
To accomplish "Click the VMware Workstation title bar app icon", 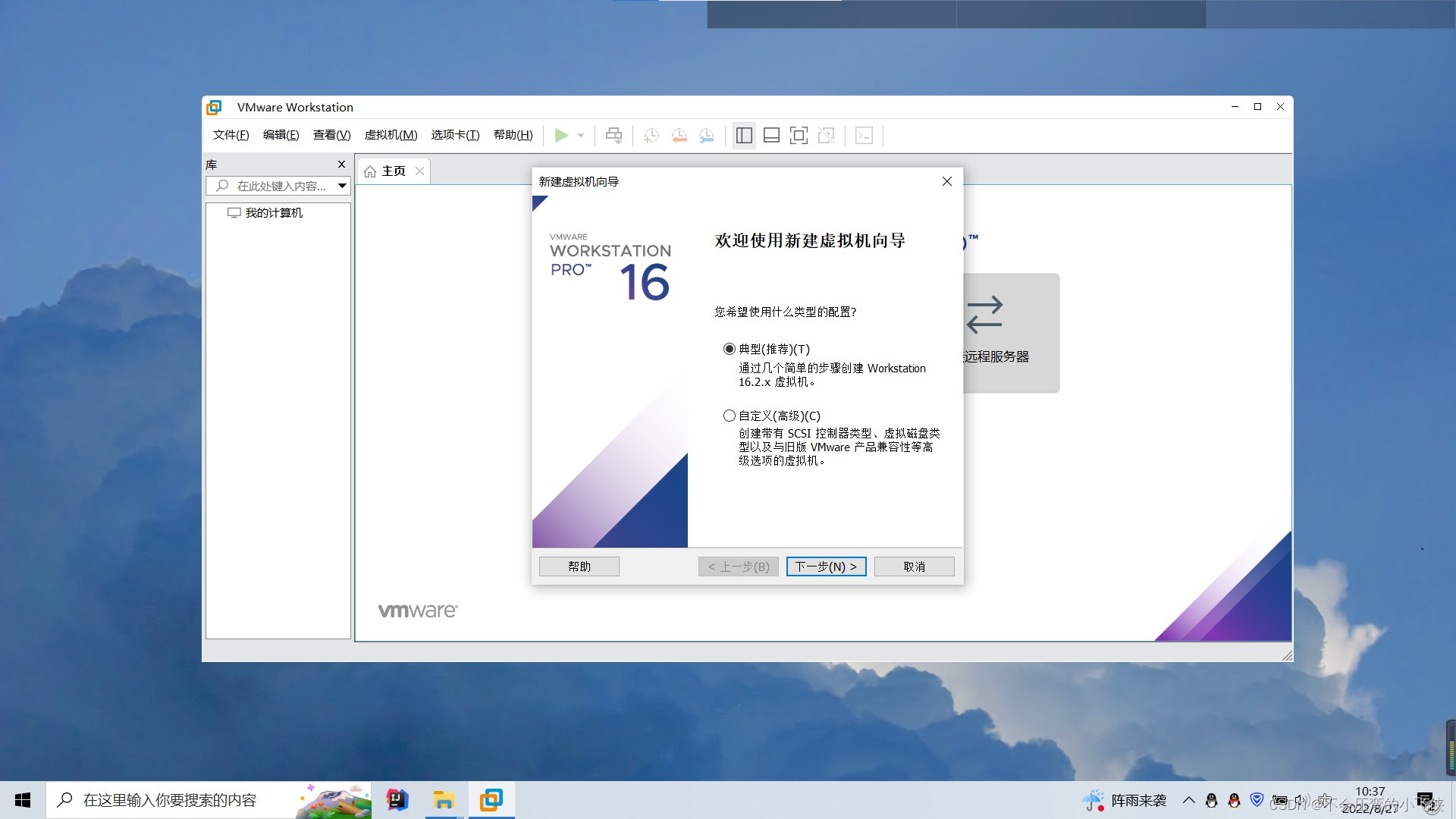I will tap(215, 107).
